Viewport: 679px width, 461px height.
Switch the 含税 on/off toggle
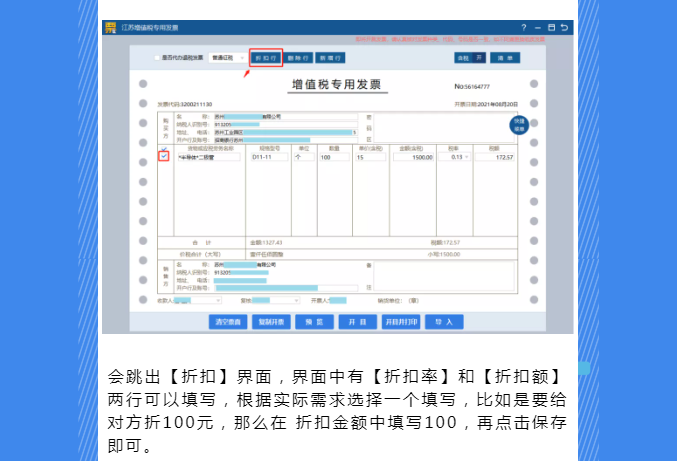pos(470,58)
